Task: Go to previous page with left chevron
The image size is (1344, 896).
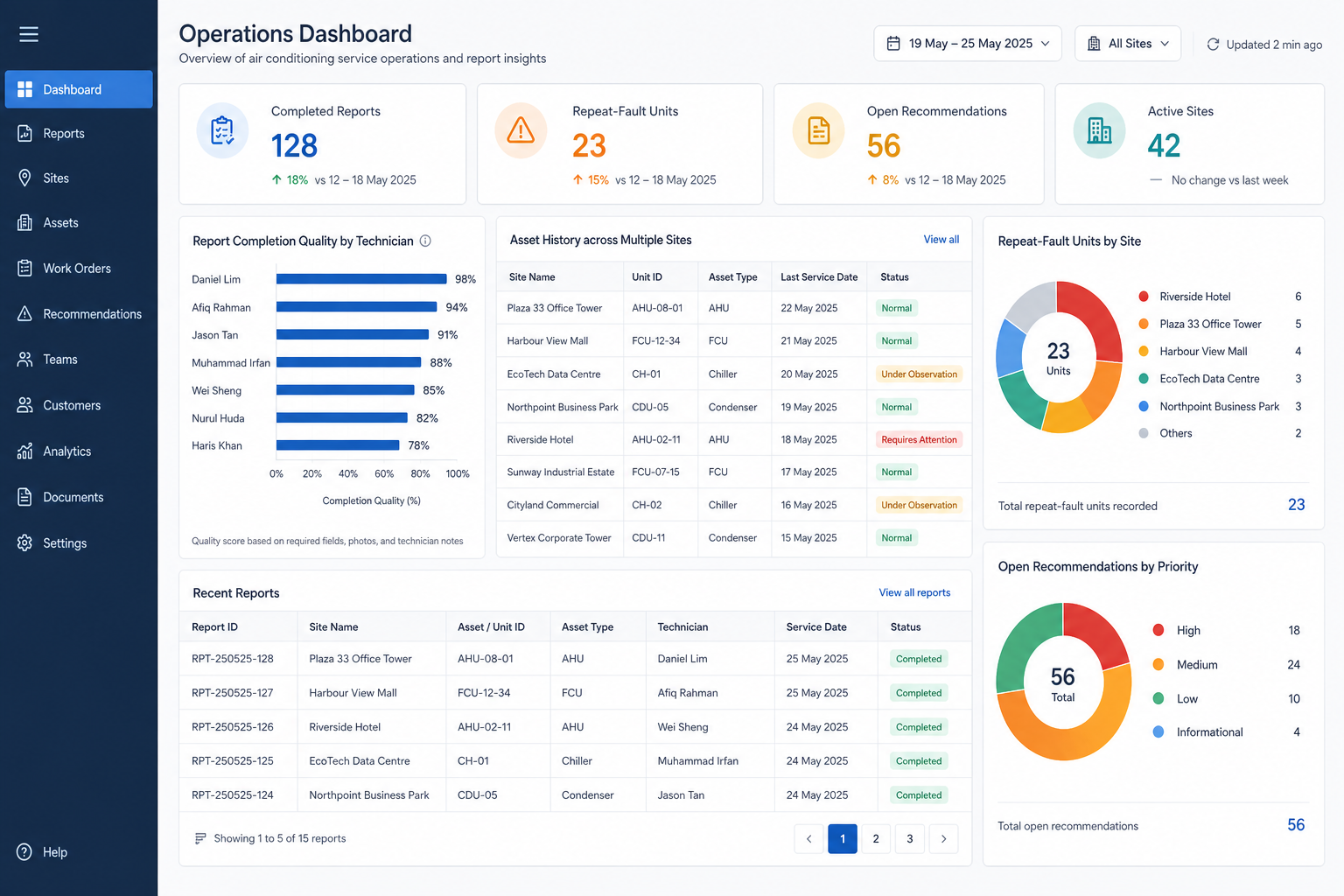Action: [808, 838]
